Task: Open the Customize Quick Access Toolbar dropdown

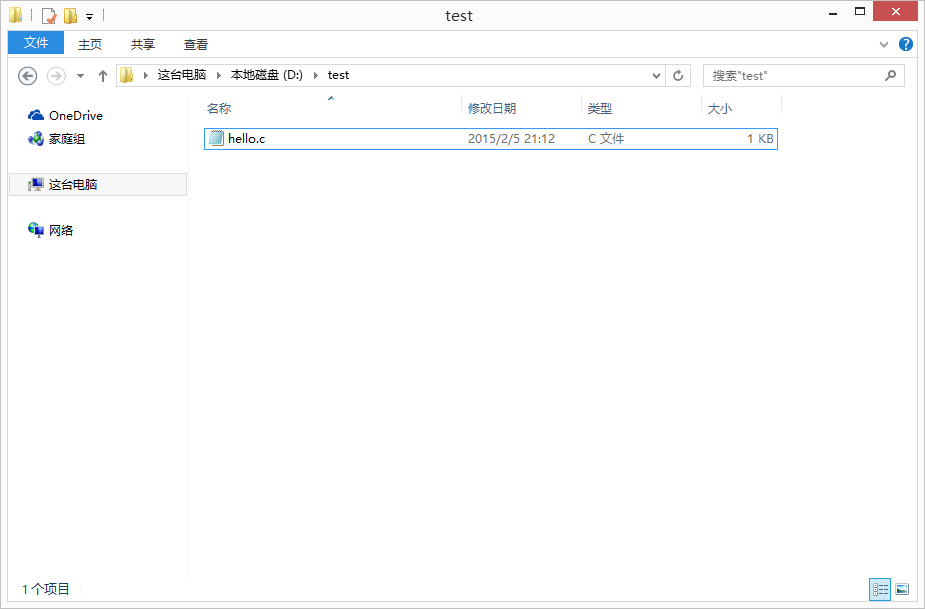Action: (x=89, y=17)
